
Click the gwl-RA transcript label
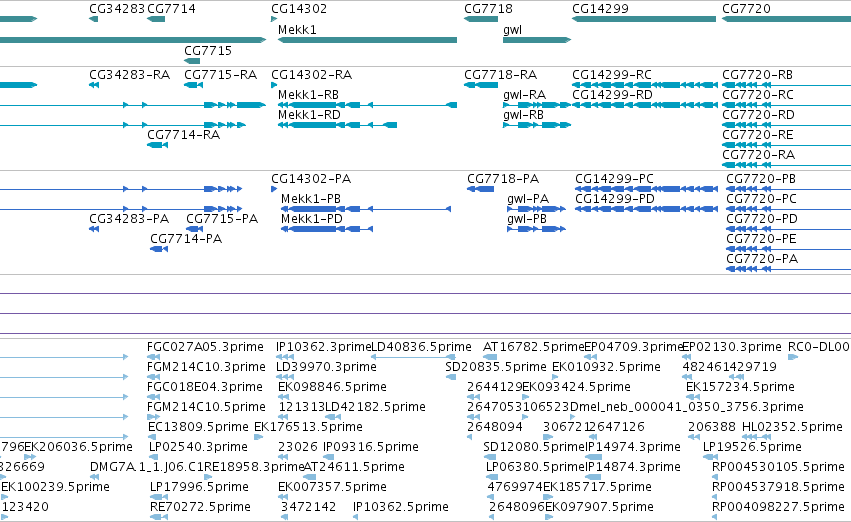tap(524, 95)
